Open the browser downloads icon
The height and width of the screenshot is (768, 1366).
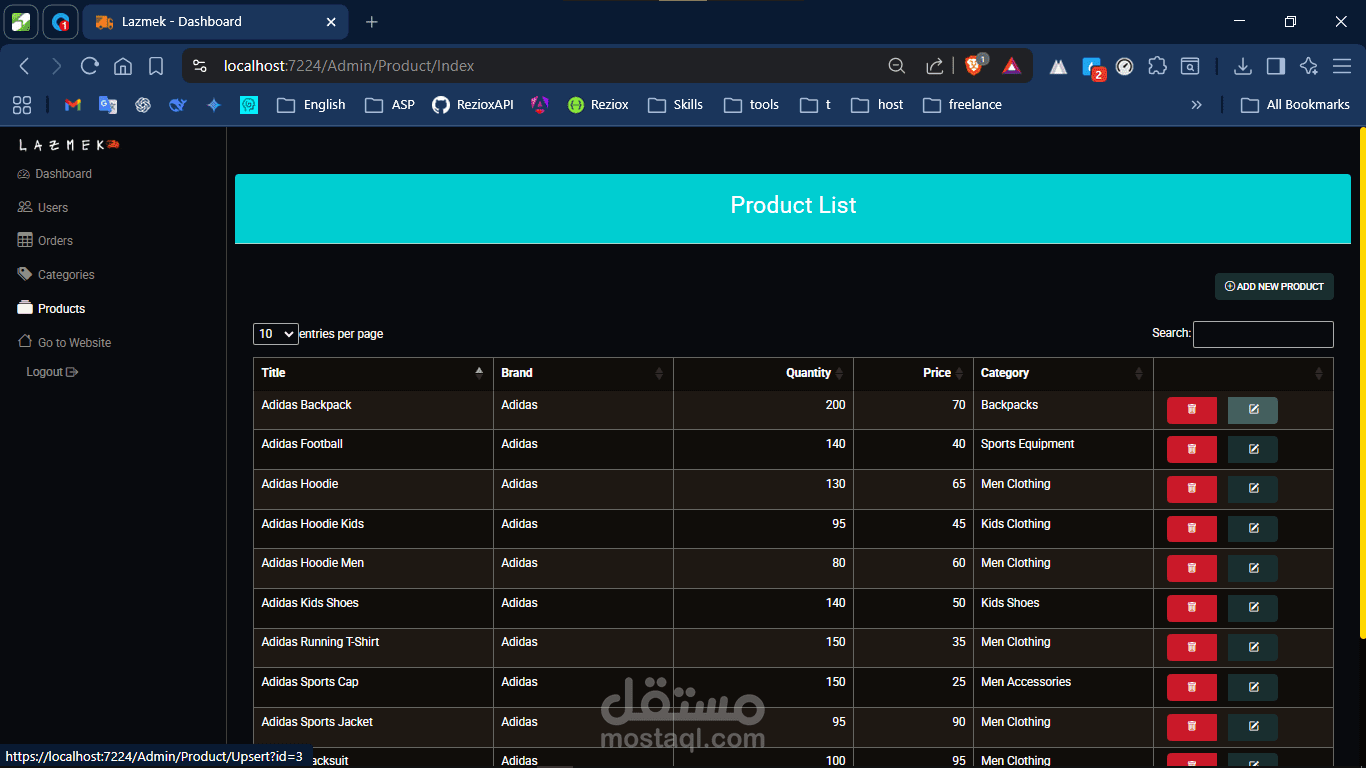pos(1242,66)
